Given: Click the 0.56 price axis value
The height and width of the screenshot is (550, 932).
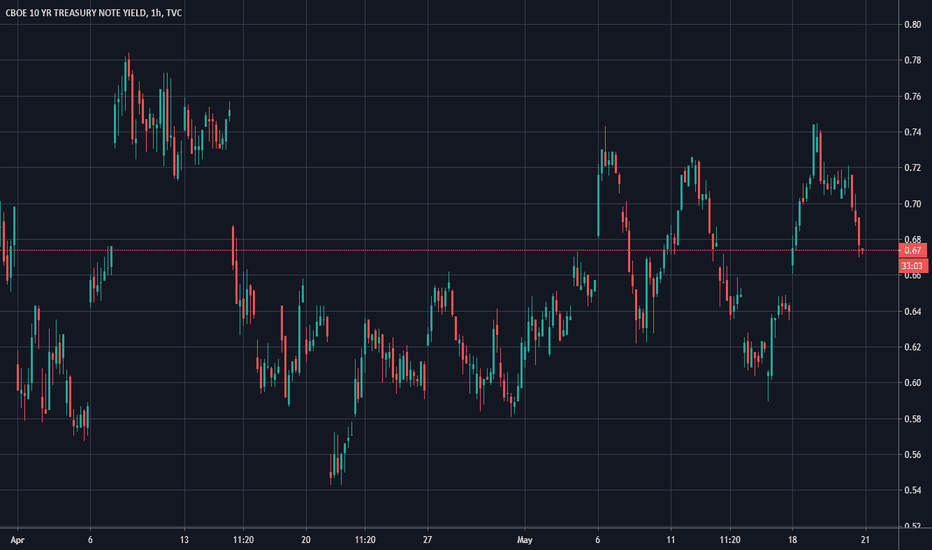Looking at the screenshot, I should click(x=912, y=455).
